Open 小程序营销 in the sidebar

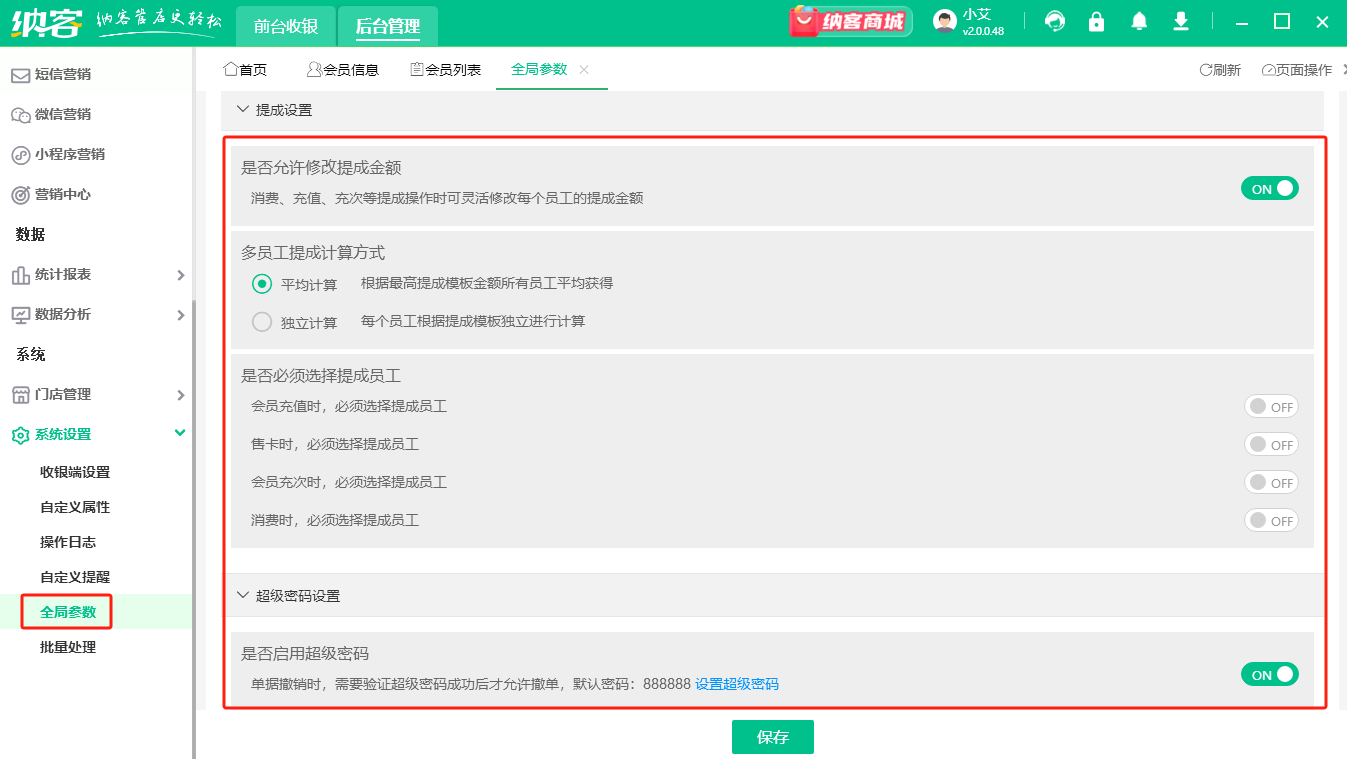pyautogui.click(x=70, y=154)
